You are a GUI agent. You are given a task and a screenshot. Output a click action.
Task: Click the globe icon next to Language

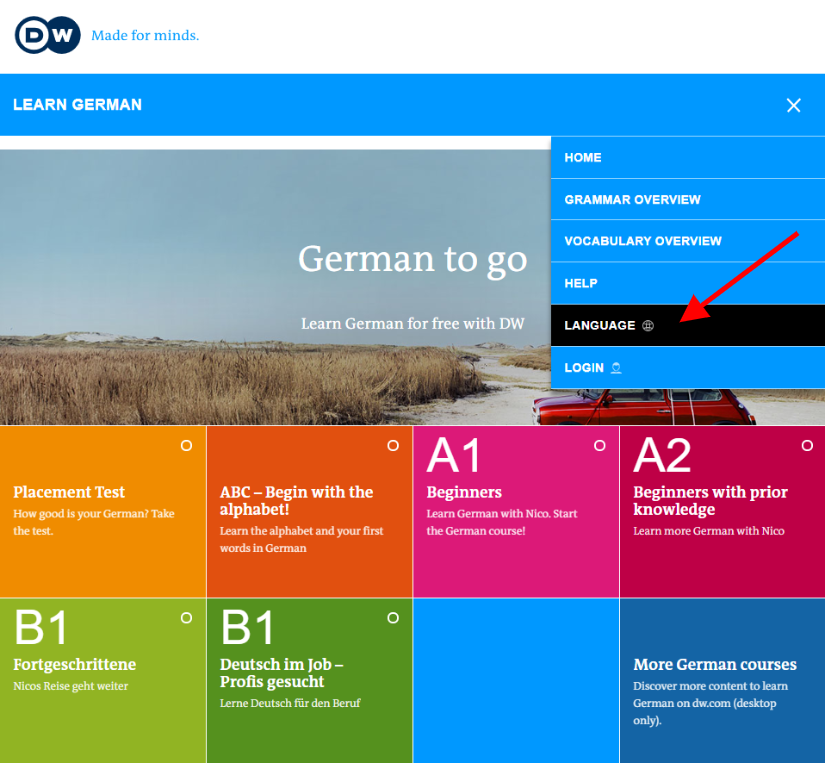pyautogui.click(x=648, y=326)
